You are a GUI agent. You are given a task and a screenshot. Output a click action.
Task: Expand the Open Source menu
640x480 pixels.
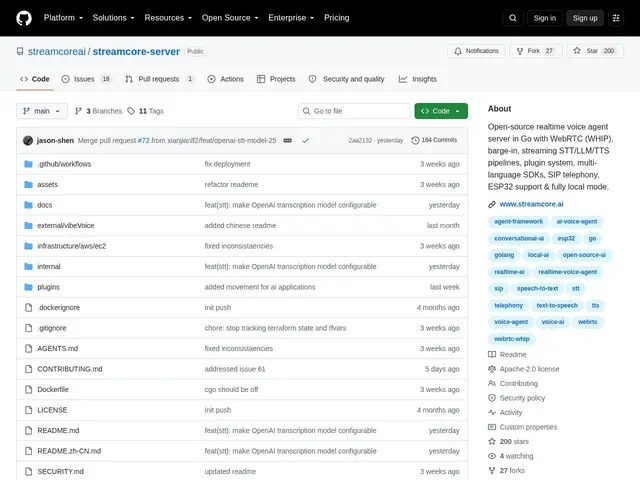pos(230,18)
